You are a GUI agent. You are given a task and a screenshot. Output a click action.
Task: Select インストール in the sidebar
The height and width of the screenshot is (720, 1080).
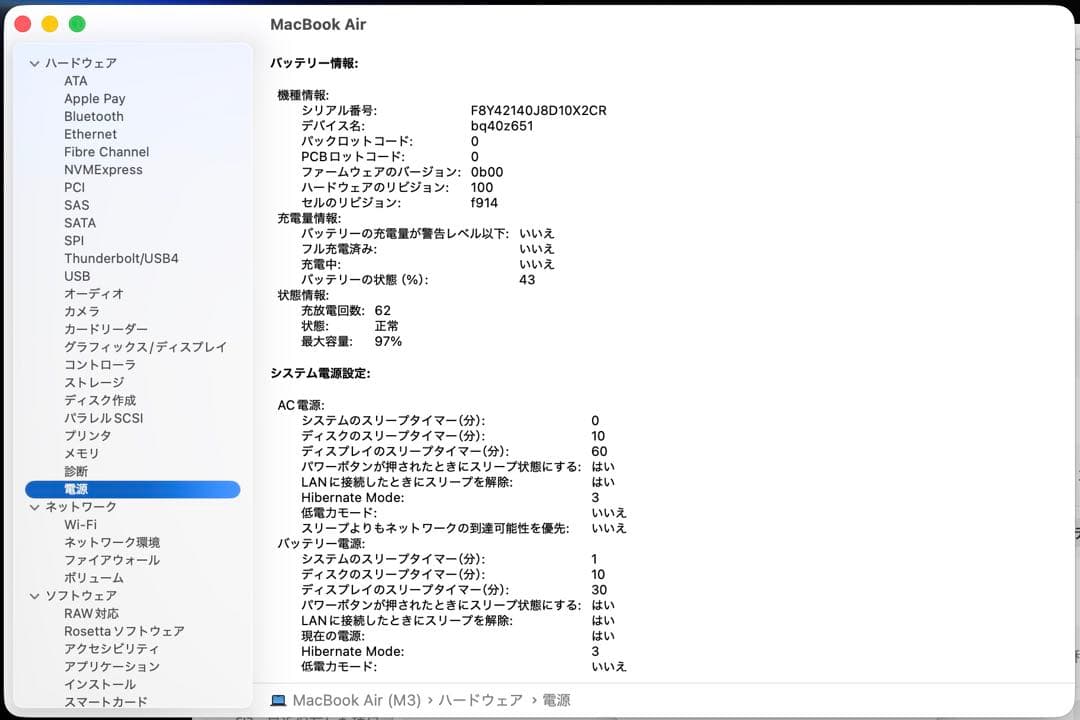100,684
